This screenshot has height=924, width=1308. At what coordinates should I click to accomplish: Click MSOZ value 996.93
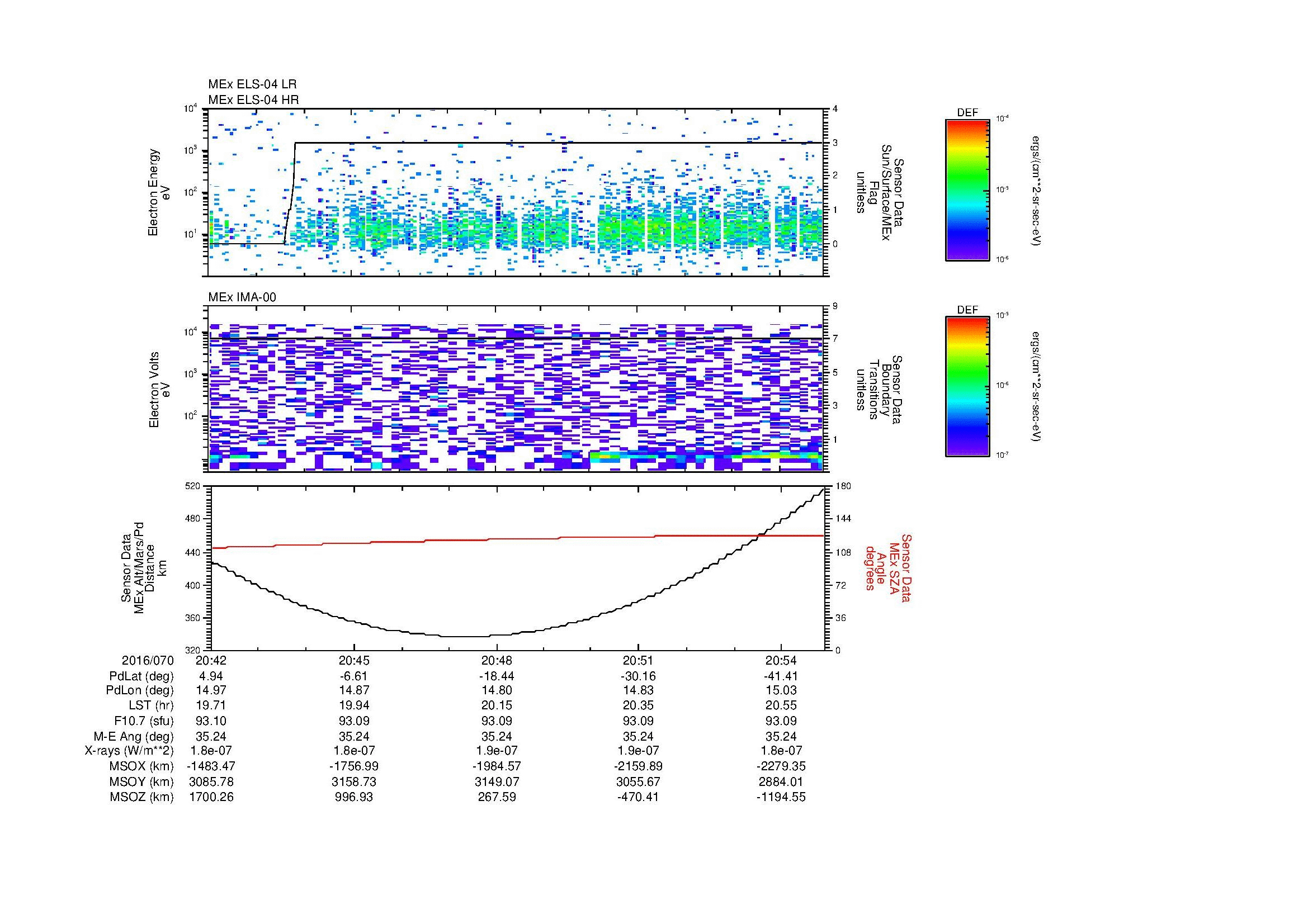tap(355, 797)
